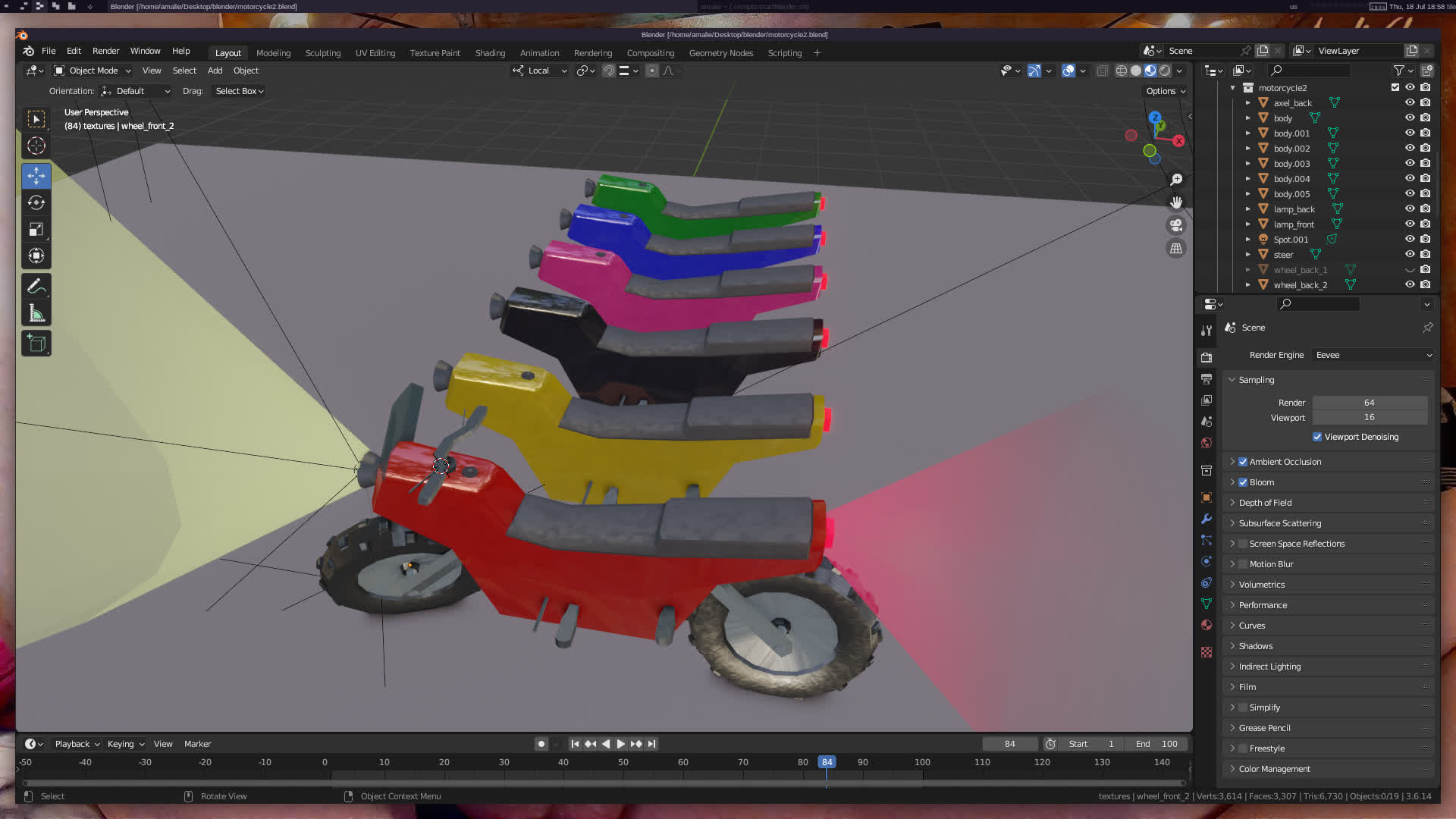This screenshot has width=1456, height=819.
Task: Expand the Shadows panel
Action: point(1255,646)
